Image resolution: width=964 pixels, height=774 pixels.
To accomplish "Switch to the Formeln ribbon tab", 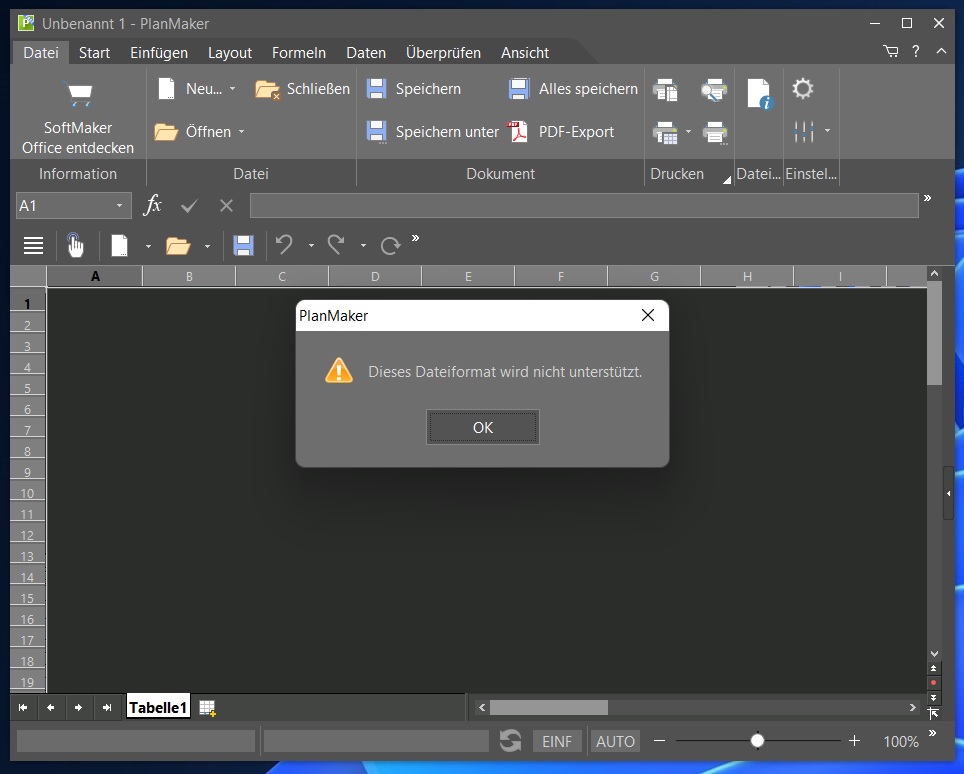I will coord(299,53).
